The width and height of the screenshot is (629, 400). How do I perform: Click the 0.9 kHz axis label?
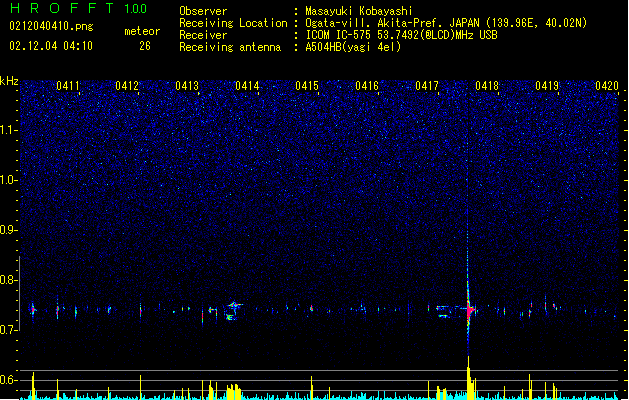click(x=8, y=230)
